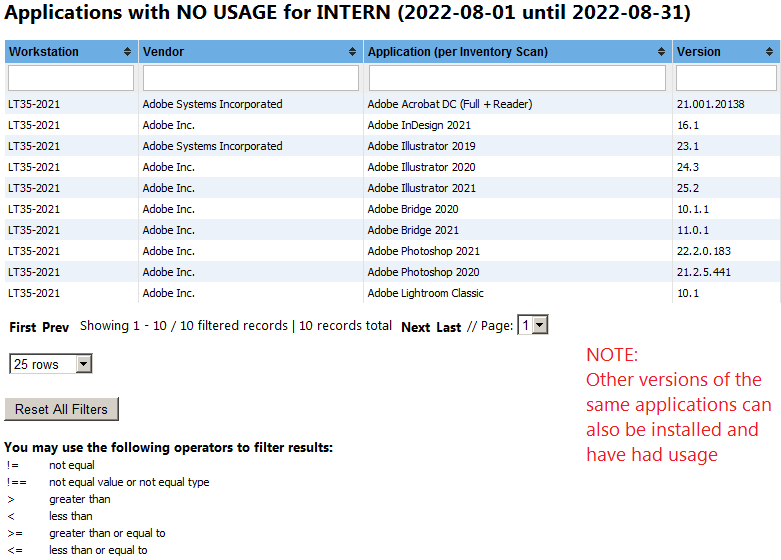The height and width of the screenshot is (560, 781).
Task: Click the Workstation column sort arrows icon
Action: point(127,52)
